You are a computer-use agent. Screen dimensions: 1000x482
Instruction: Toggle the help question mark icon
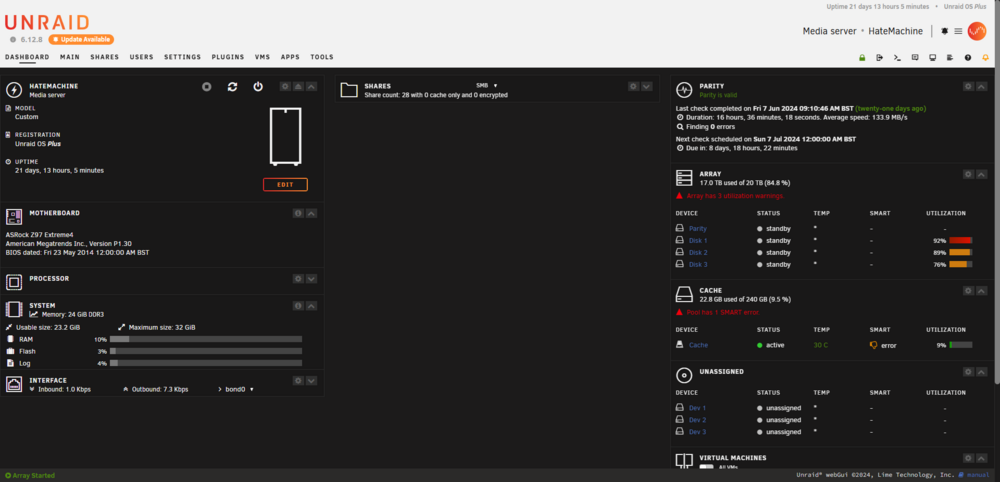click(967, 57)
